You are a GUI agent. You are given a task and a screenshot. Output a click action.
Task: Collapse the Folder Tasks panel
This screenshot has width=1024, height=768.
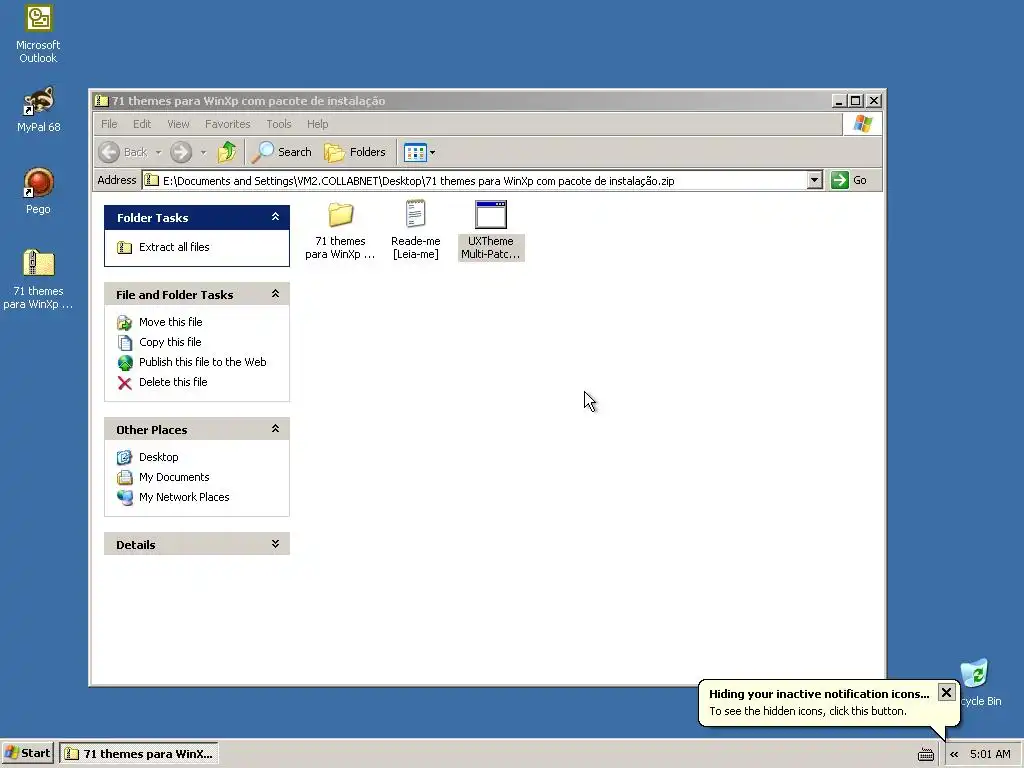coord(276,217)
